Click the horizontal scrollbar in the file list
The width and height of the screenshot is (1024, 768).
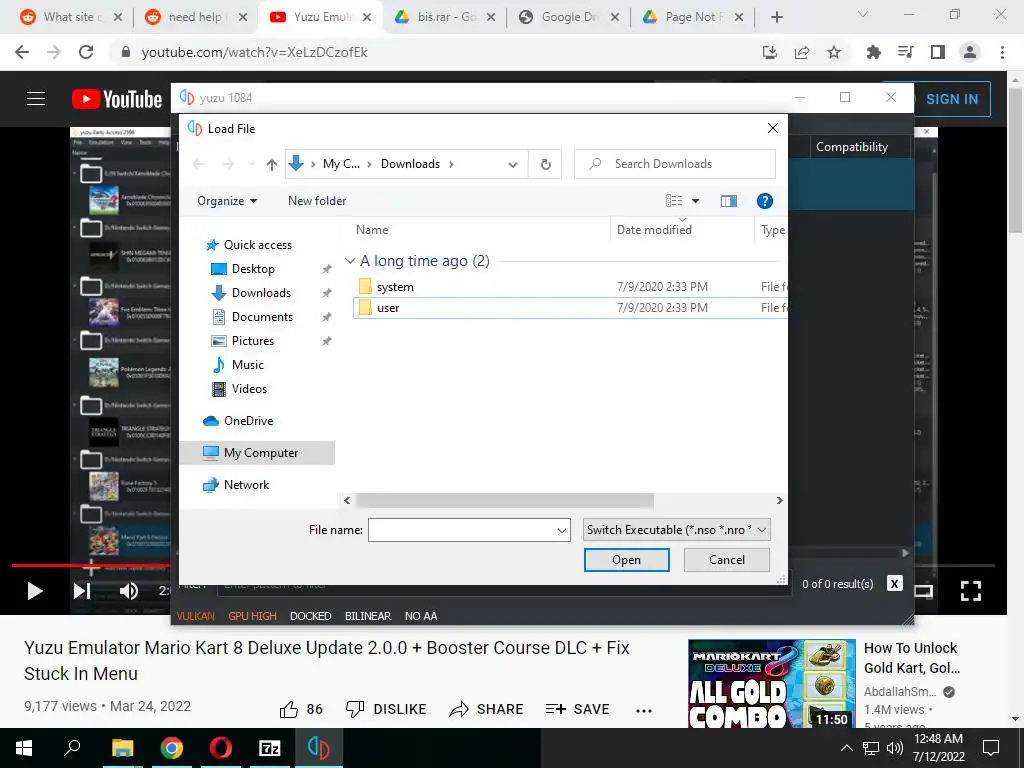504,501
